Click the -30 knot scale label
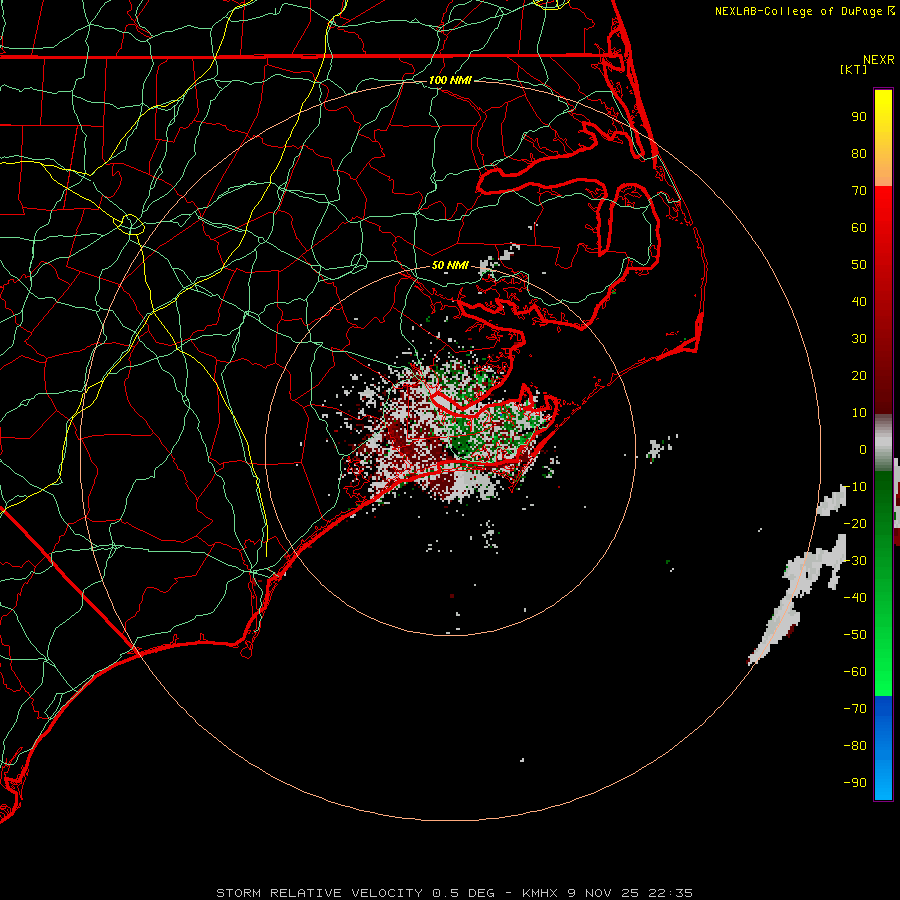The image size is (900, 900). [x=855, y=561]
